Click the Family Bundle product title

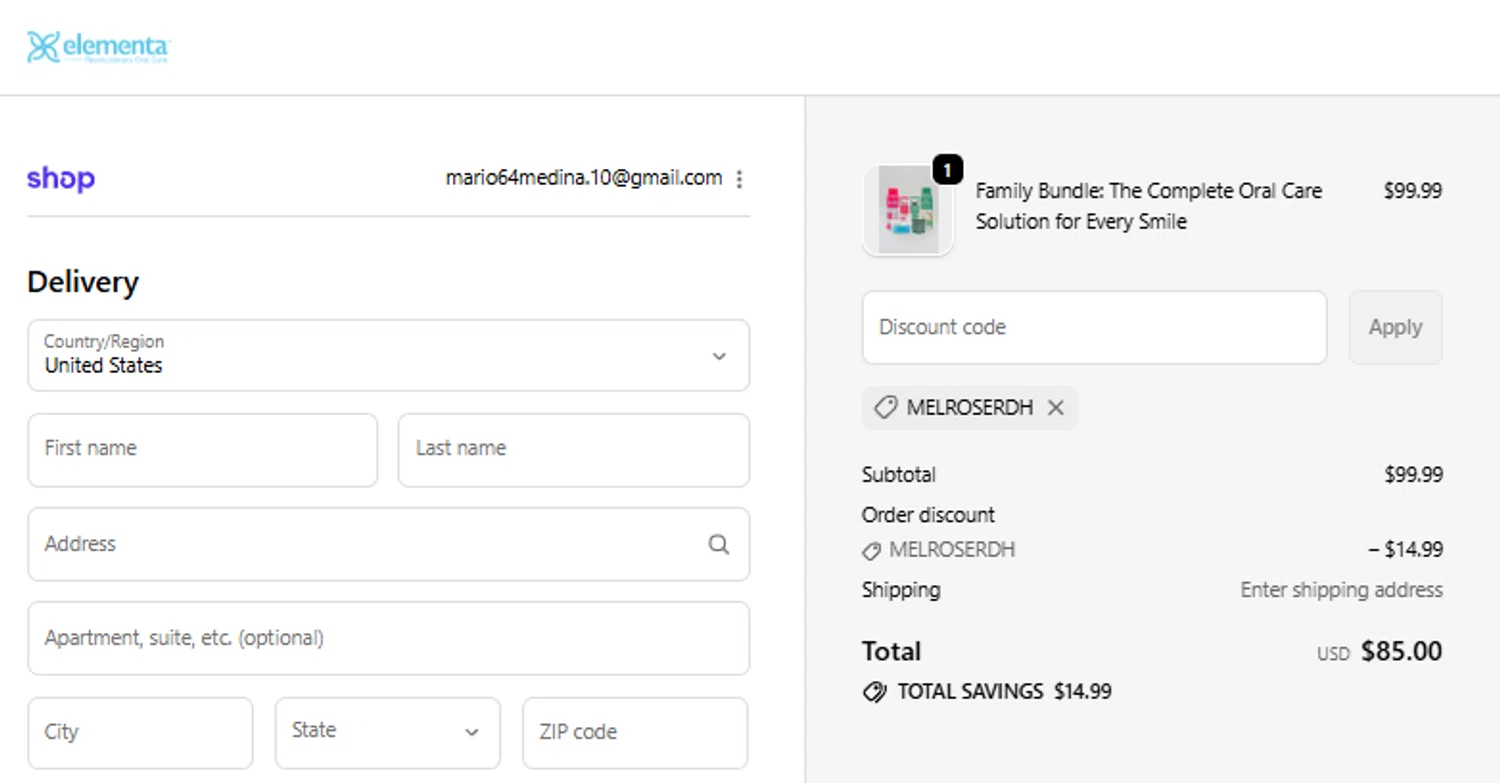(1149, 206)
